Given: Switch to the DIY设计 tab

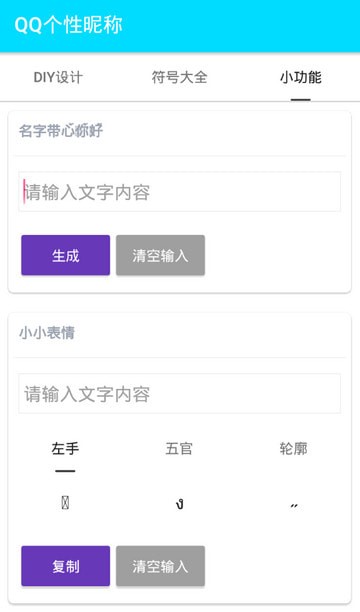Looking at the screenshot, I should click(58, 77).
